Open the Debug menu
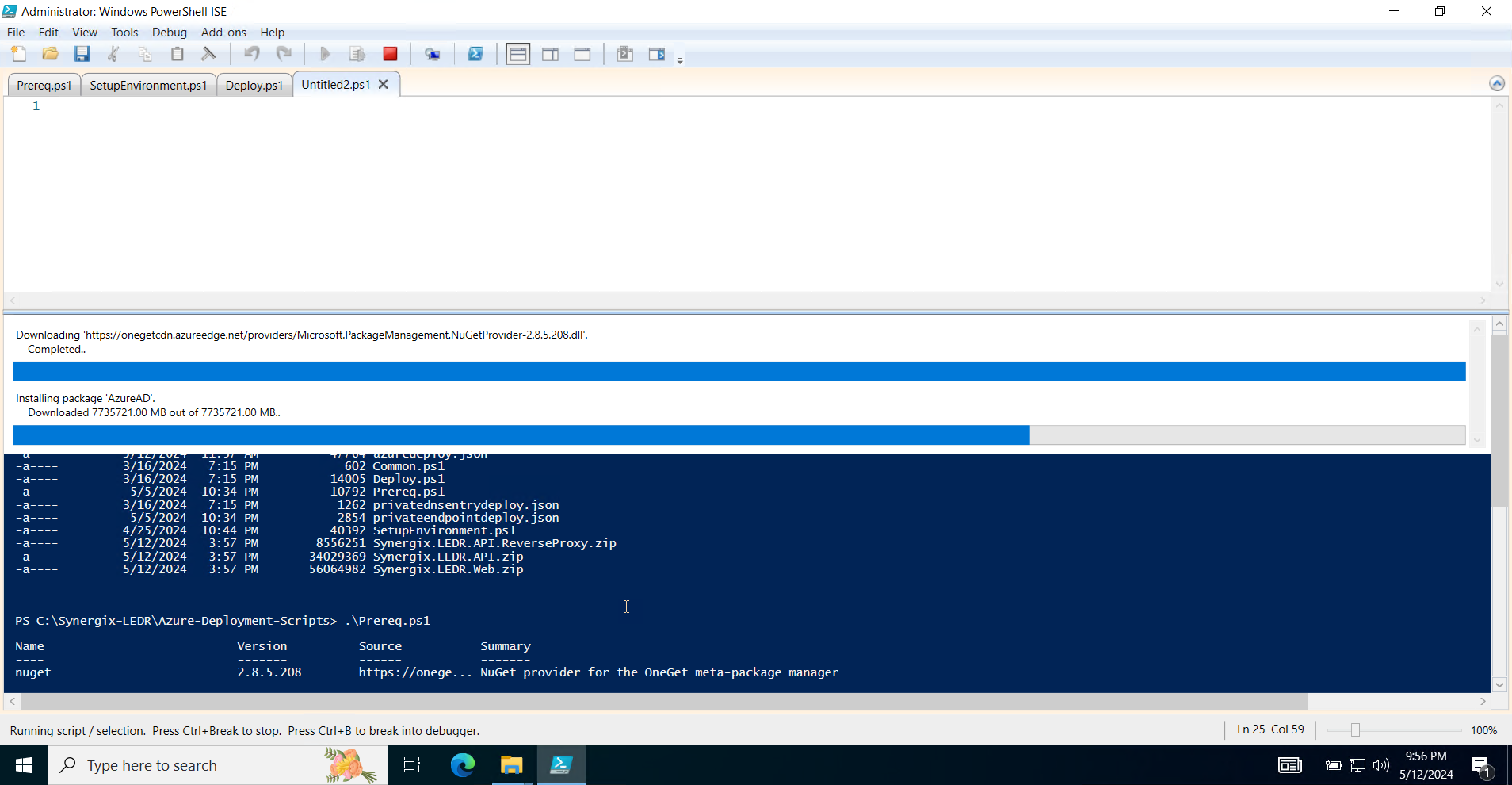The image size is (1512, 785). (x=170, y=33)
